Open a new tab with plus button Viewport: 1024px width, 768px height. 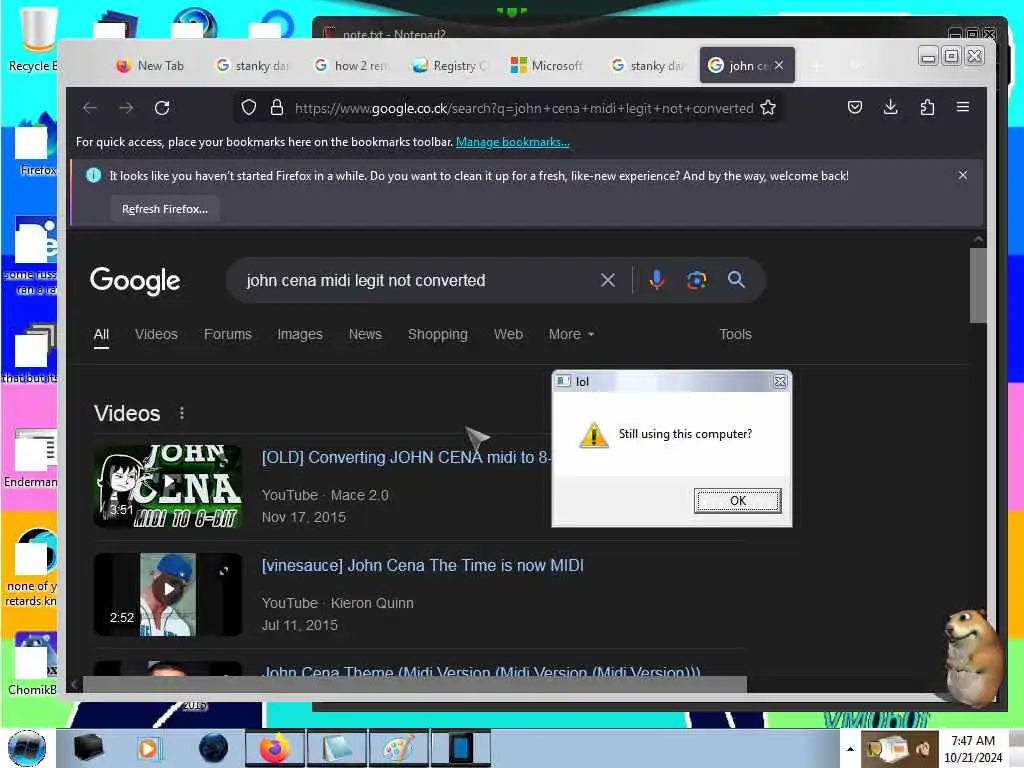click(x=816, y=65)
